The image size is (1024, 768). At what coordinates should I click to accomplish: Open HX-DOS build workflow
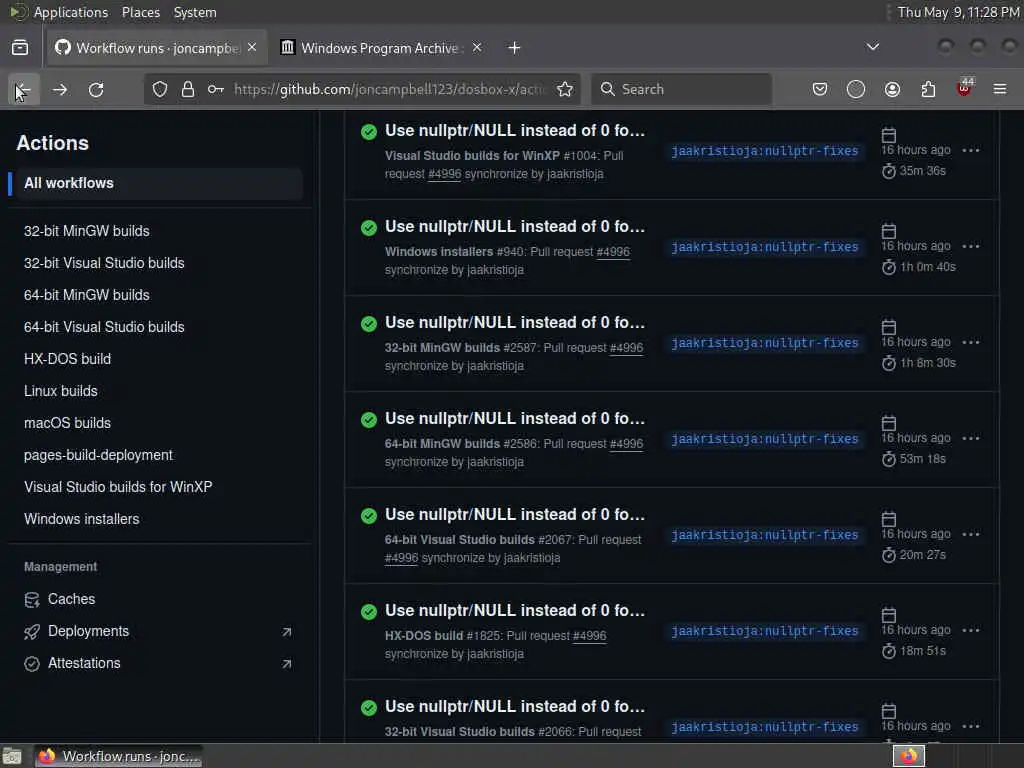tap(67, 359)
